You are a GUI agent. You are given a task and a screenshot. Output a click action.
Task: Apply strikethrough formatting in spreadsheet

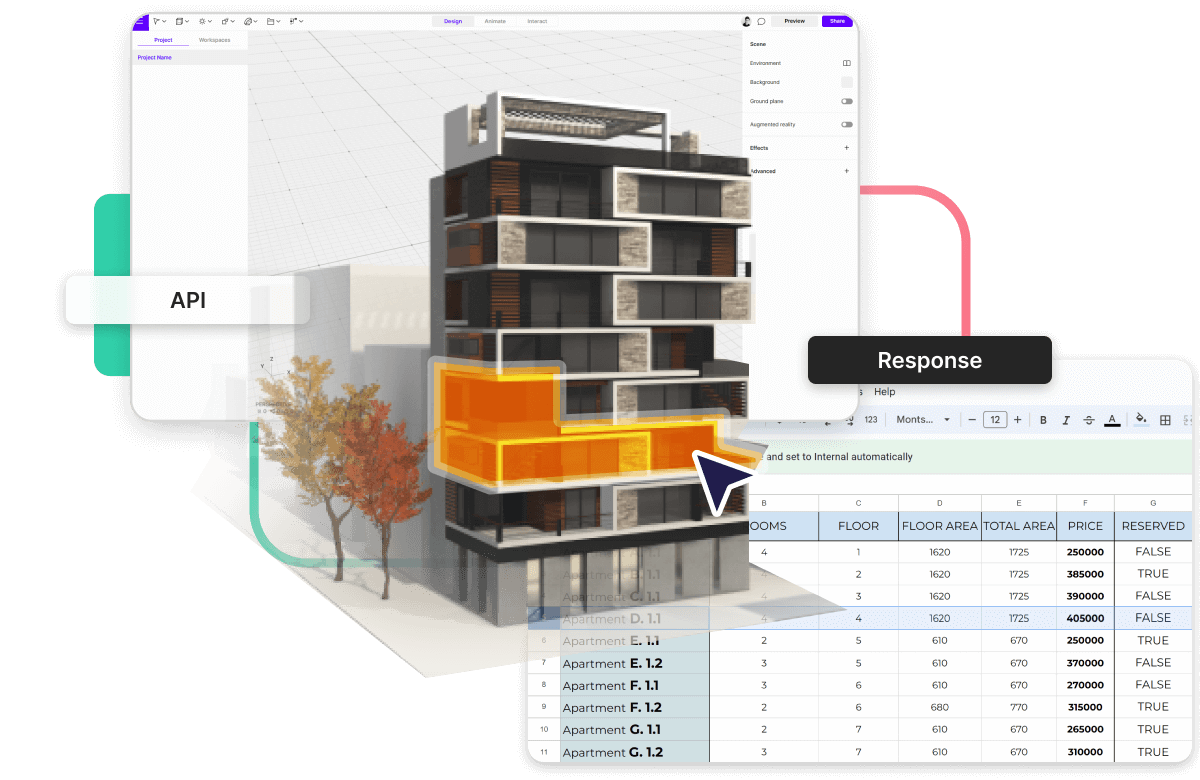[1089, 420]
